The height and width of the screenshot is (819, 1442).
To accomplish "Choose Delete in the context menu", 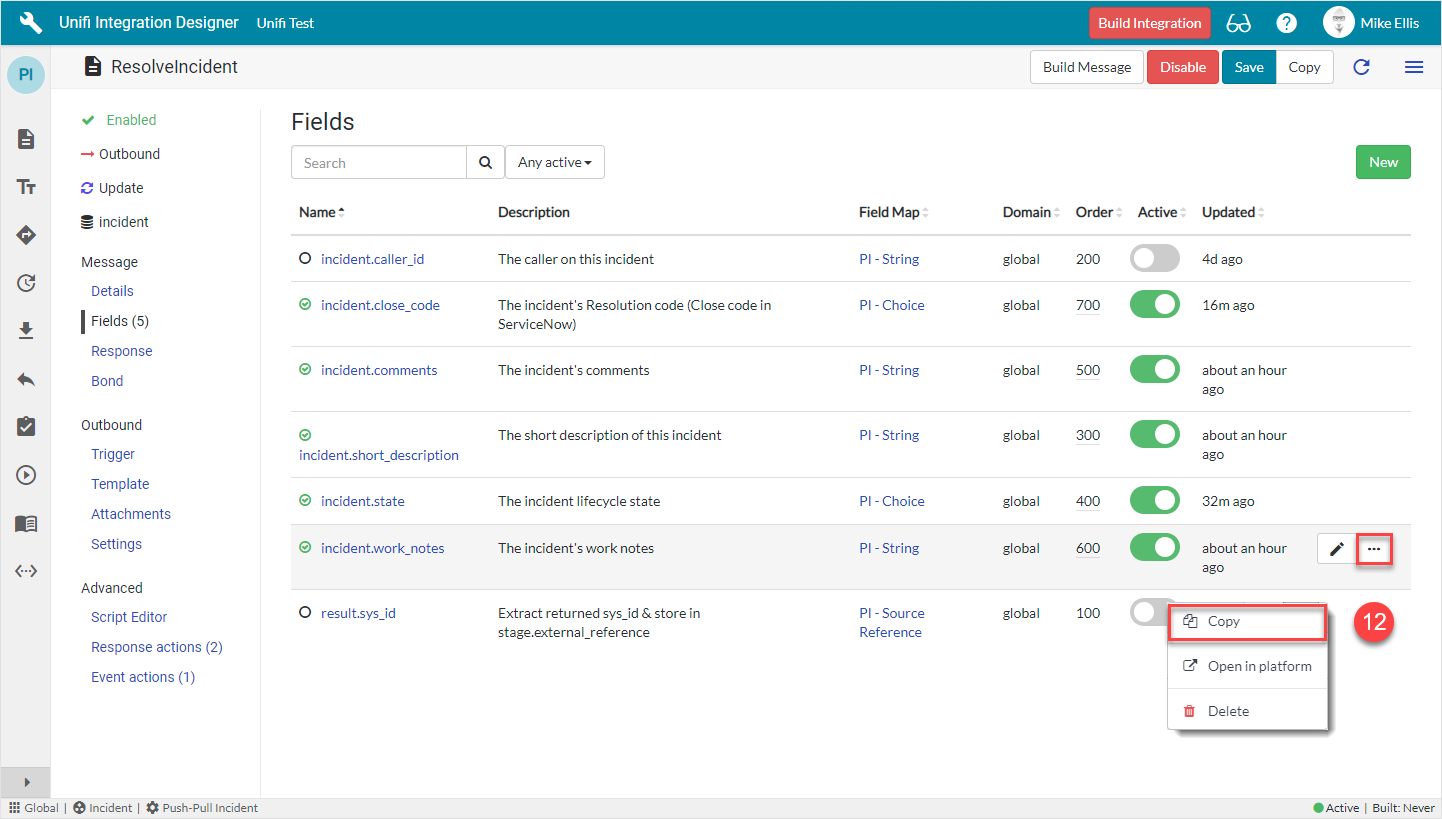I will (x=1228, y=711).
